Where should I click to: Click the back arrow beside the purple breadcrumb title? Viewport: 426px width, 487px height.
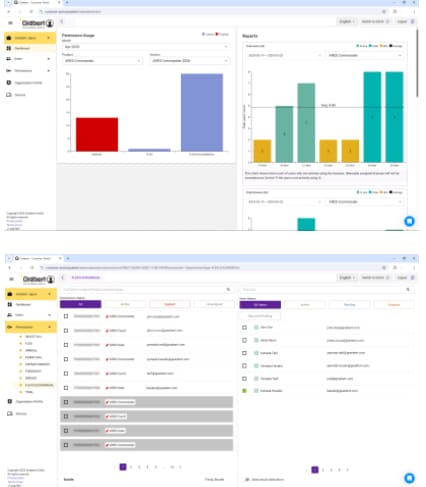coord(63,277)
